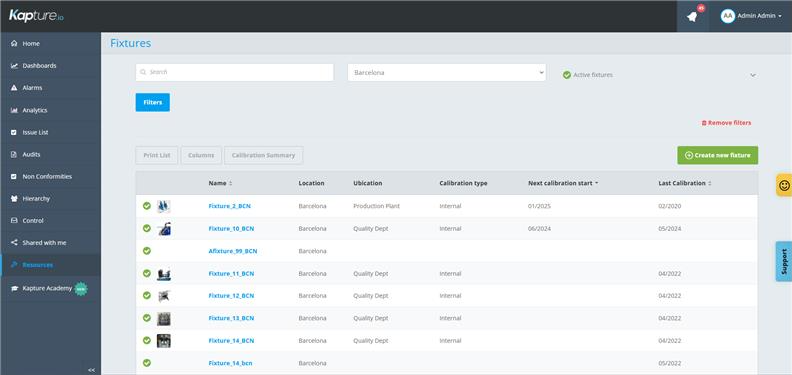Image resolution: width=792 pixels, height=375 pixels.
Task: Click green status check of Fixture_11_BCN
Action: [146, 273]
